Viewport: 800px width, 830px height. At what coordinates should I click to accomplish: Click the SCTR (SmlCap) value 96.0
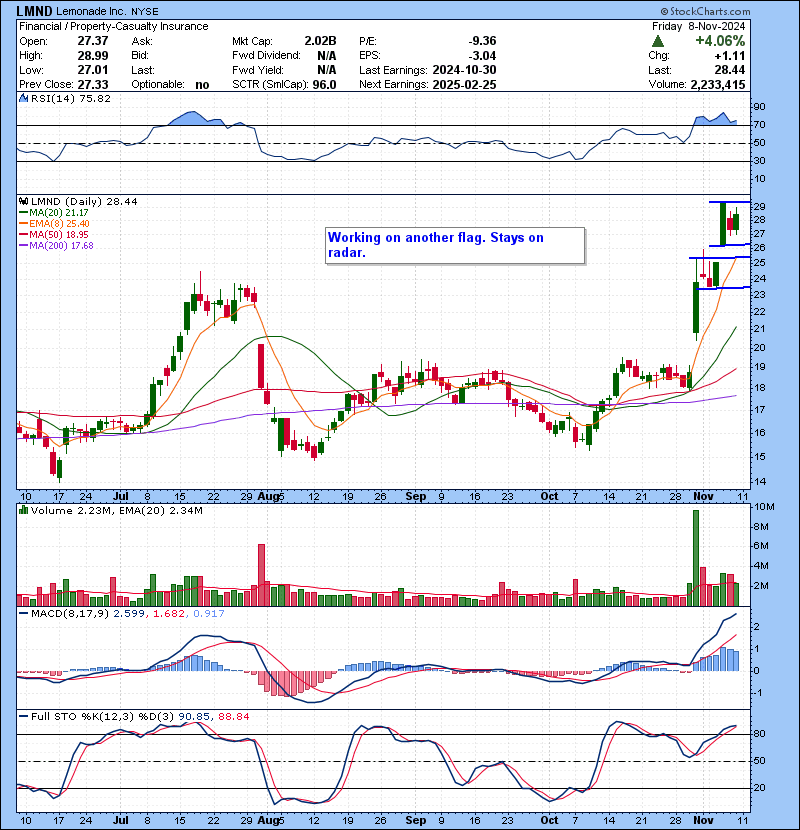(324, 85)
